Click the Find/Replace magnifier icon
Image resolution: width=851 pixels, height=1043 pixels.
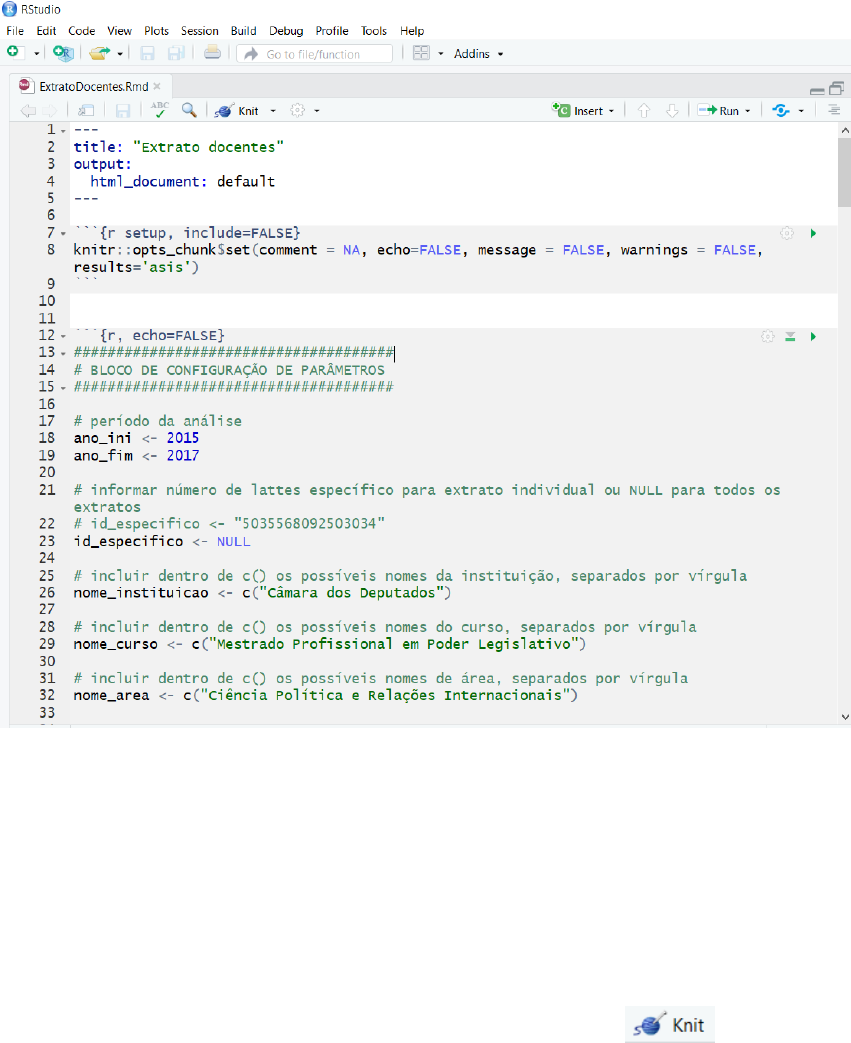coord(190,110)
